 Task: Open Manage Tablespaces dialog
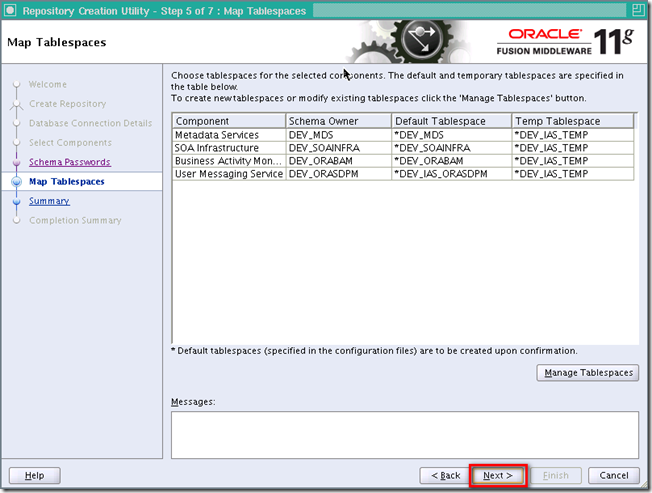(588, 373)
